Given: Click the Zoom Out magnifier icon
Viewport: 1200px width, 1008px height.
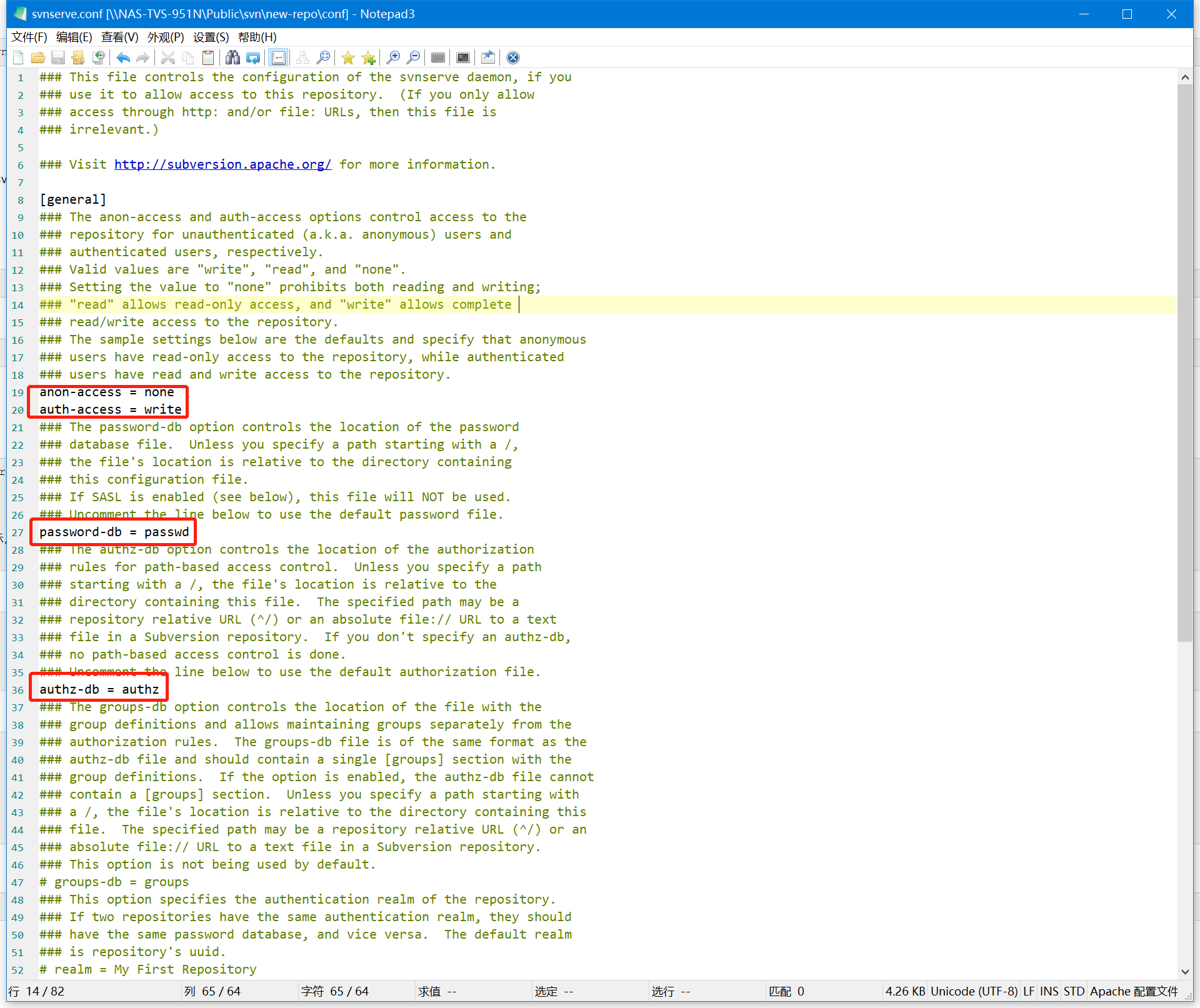Looking at the screenshot, I should click(x=413, y=58).
